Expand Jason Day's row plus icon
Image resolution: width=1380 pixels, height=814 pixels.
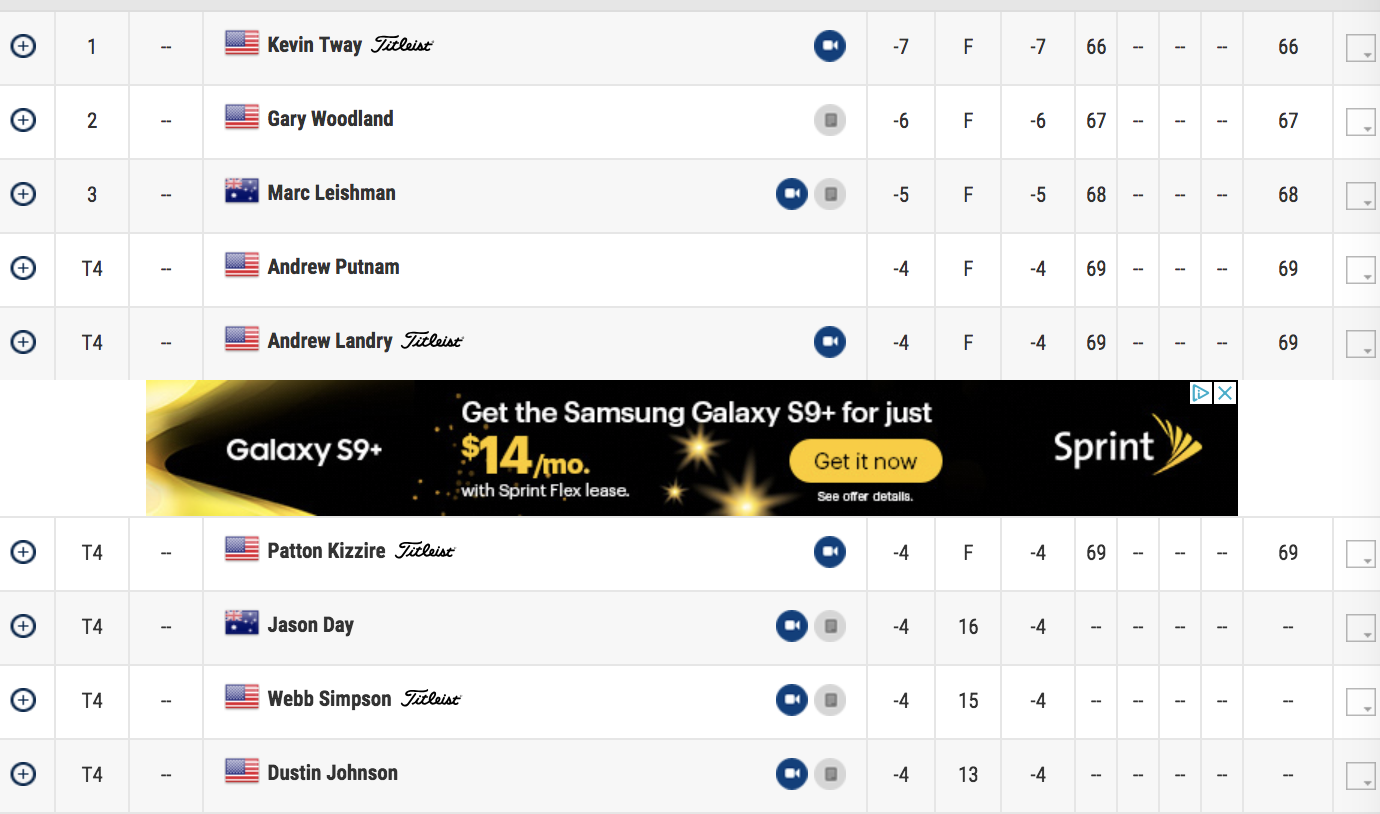23,626
